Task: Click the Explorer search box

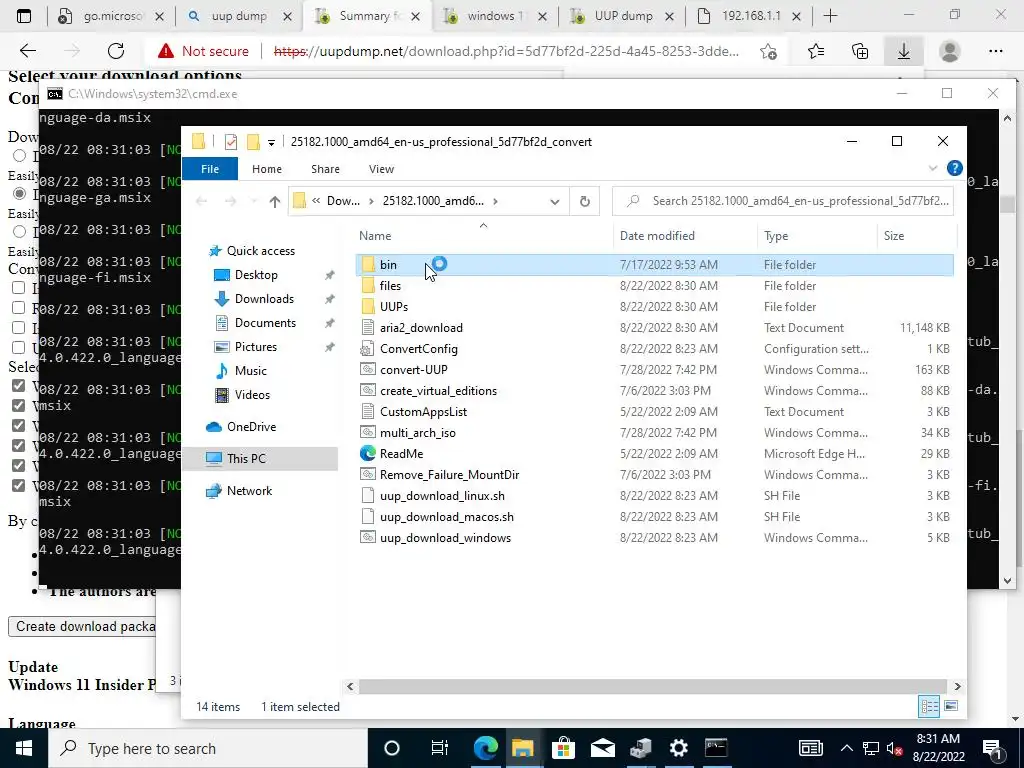Action: 782,201
